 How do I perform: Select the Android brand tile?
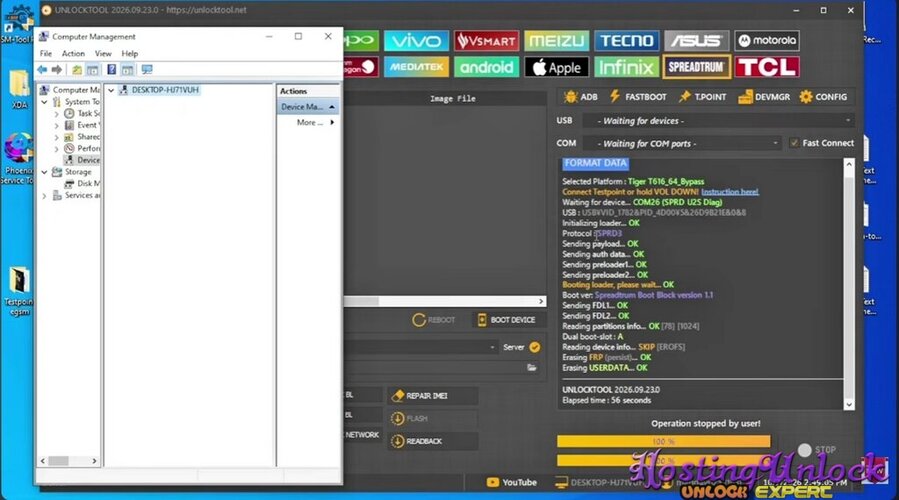tap(486, 67)
